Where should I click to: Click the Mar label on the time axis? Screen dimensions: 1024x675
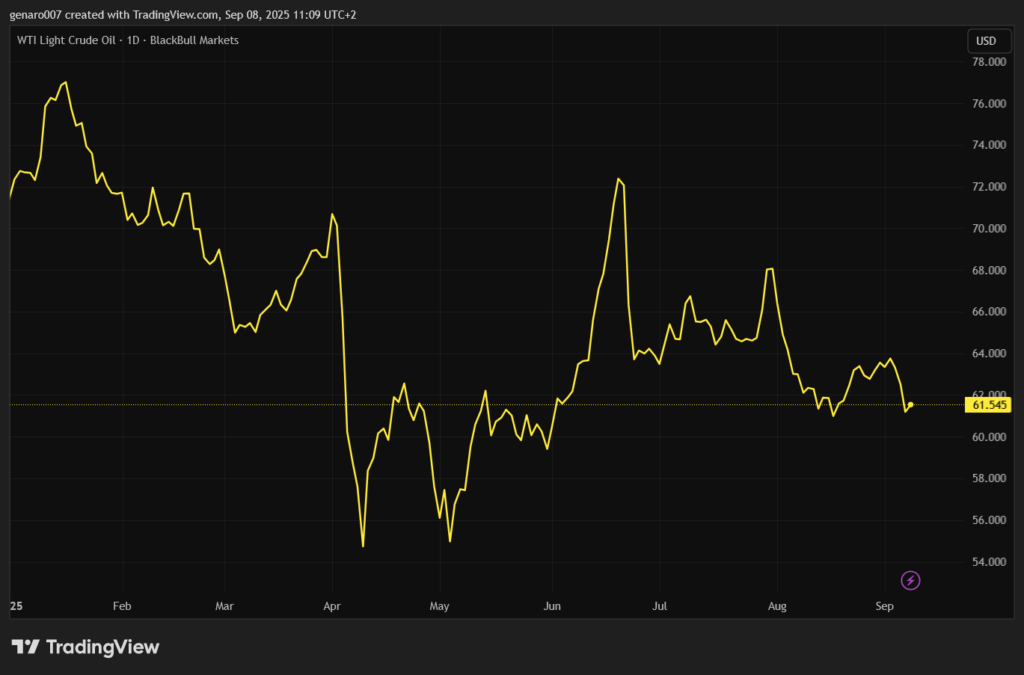[224, 606]
